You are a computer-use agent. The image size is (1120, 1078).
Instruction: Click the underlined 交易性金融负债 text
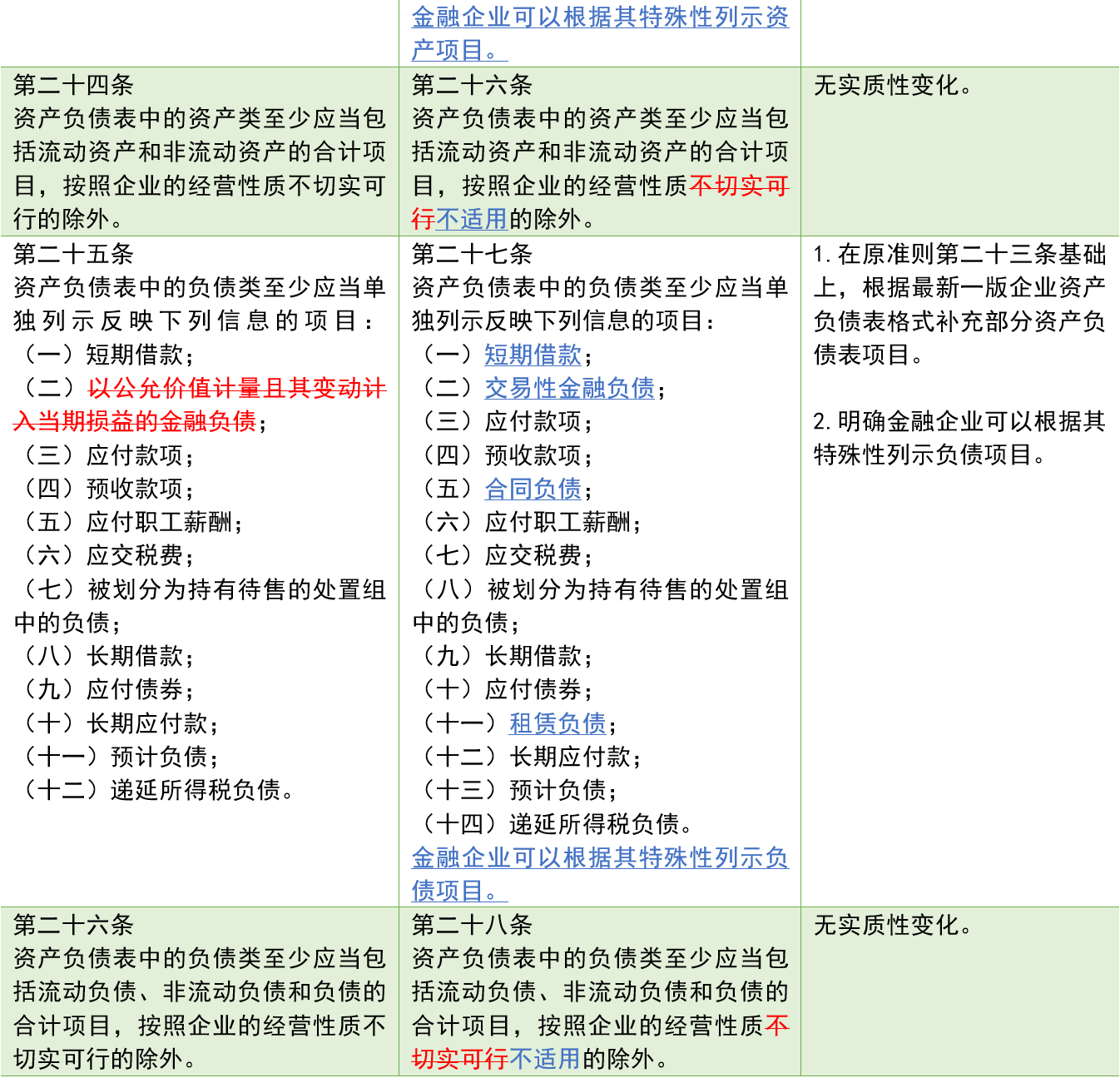[570, 388]
